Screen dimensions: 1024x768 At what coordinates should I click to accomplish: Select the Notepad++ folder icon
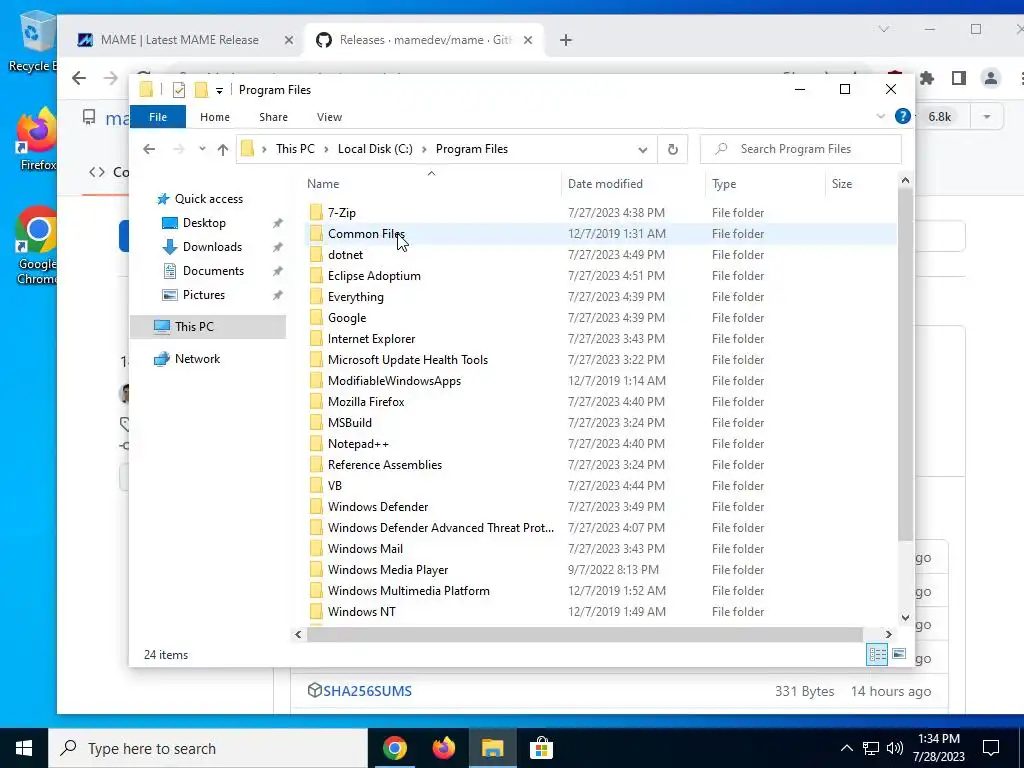[316, 443]
